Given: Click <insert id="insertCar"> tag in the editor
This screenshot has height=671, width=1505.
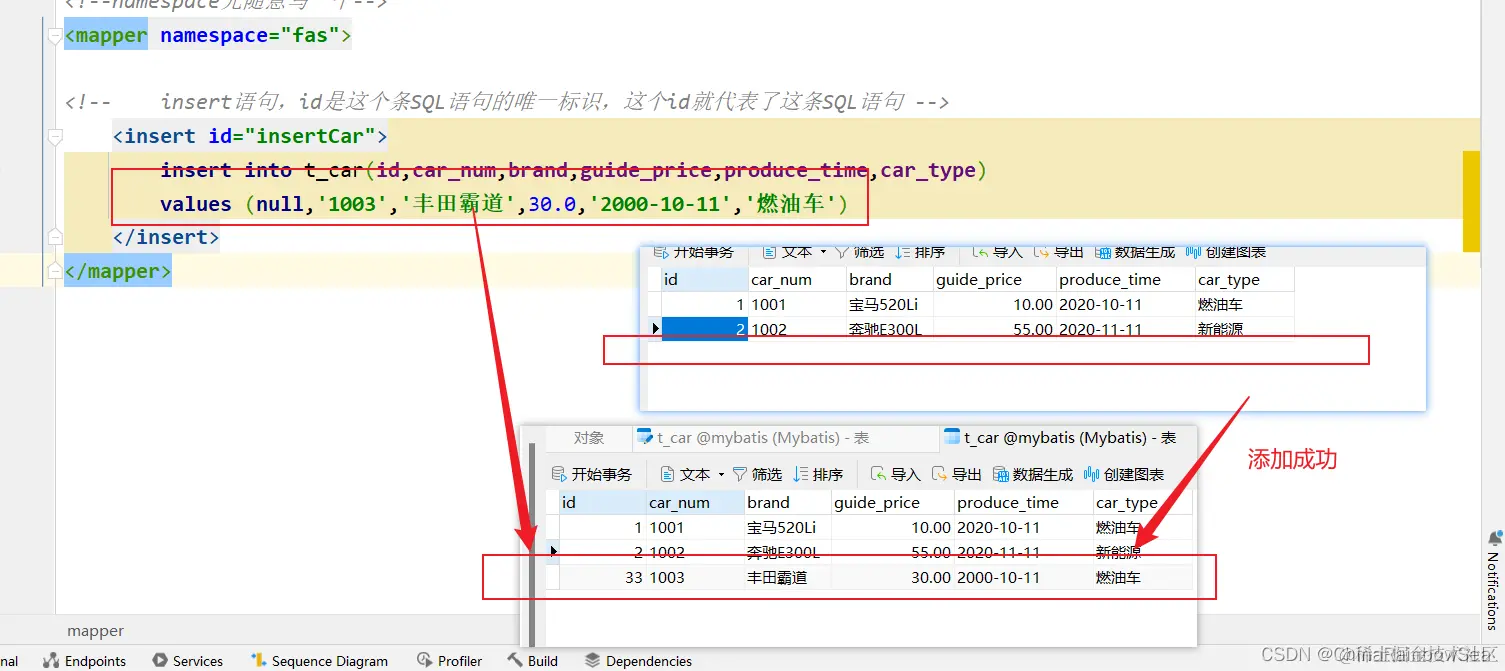Looking at the screenshot, I should point(250,136).
